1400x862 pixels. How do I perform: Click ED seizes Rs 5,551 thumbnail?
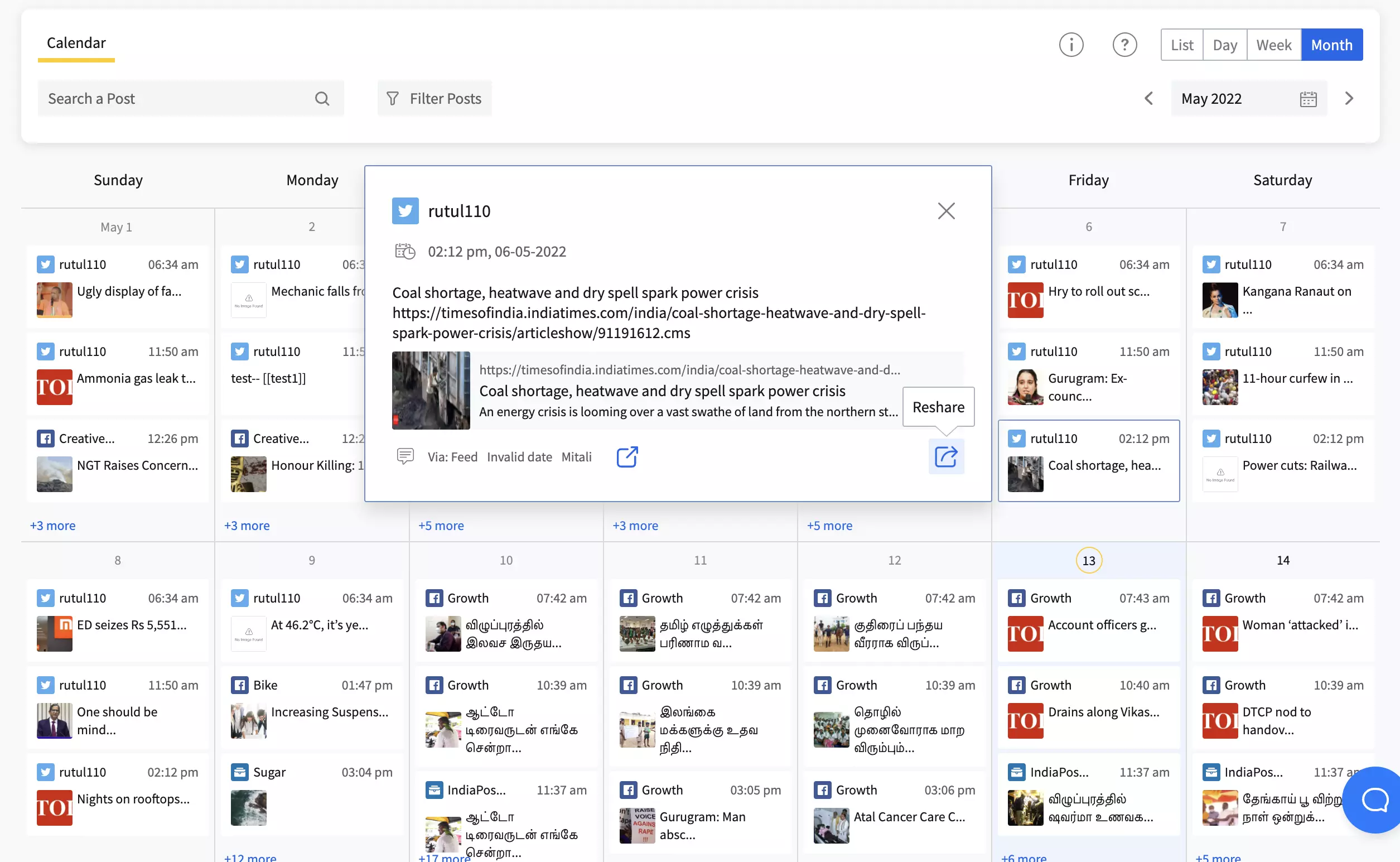tap(54, 633)
